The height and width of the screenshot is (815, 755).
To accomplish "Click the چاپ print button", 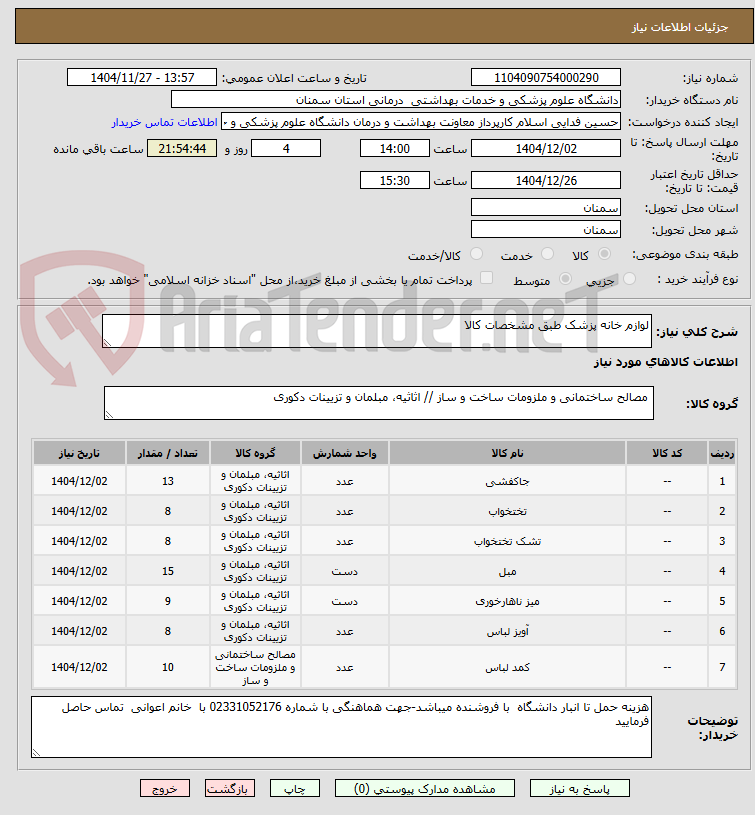I will click(295, 788).
